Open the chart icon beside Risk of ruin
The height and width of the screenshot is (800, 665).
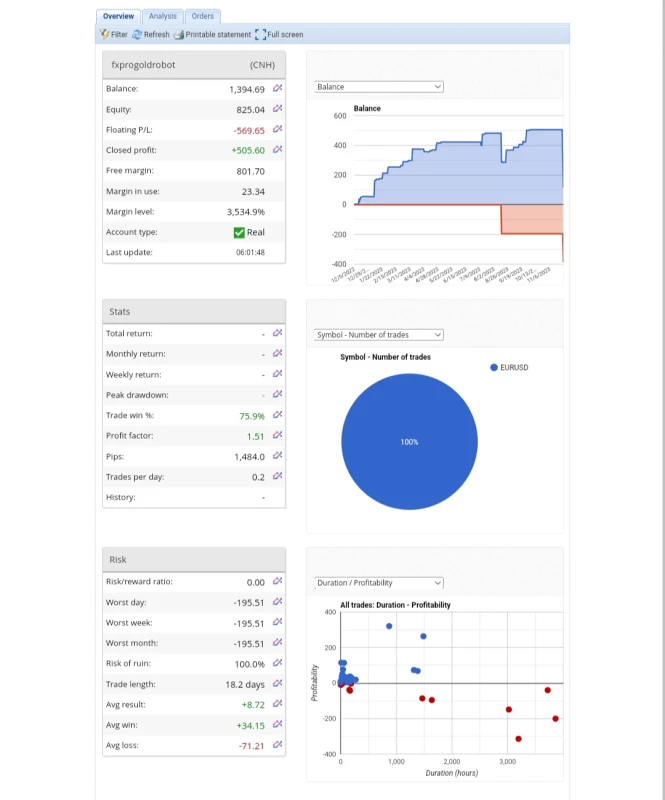pyautogui.click(x=277, y=664)
